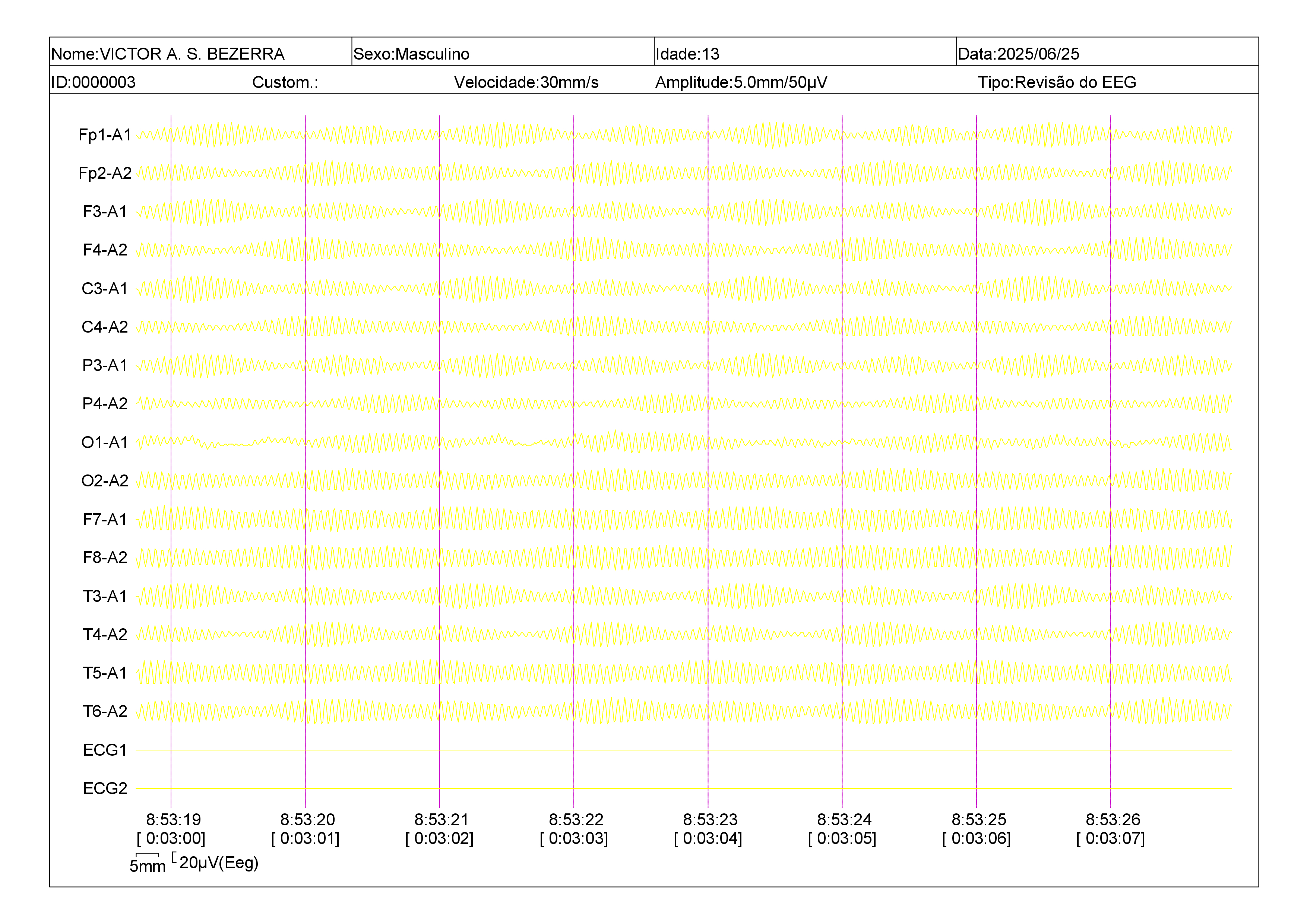Select the elapsed time '[ 0:03:06]'
Image resolution: width=1307 pixels, height=924 pixels.
pyautogui.click(x=976, y=839)
